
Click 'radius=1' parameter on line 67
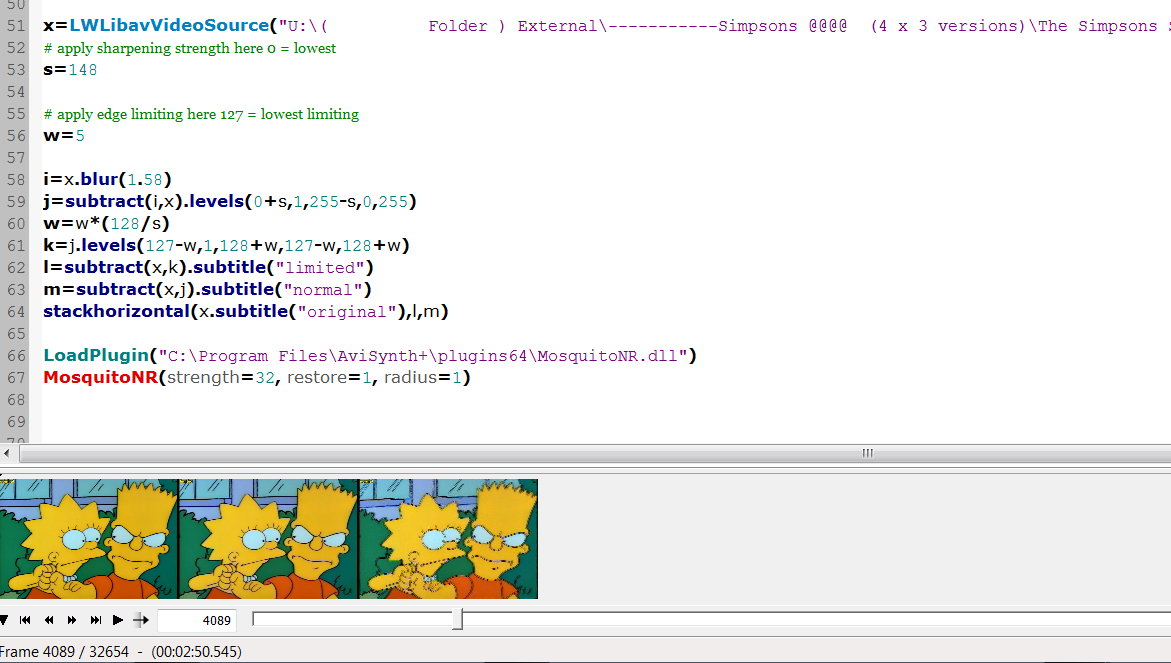[x=423, y=378]
